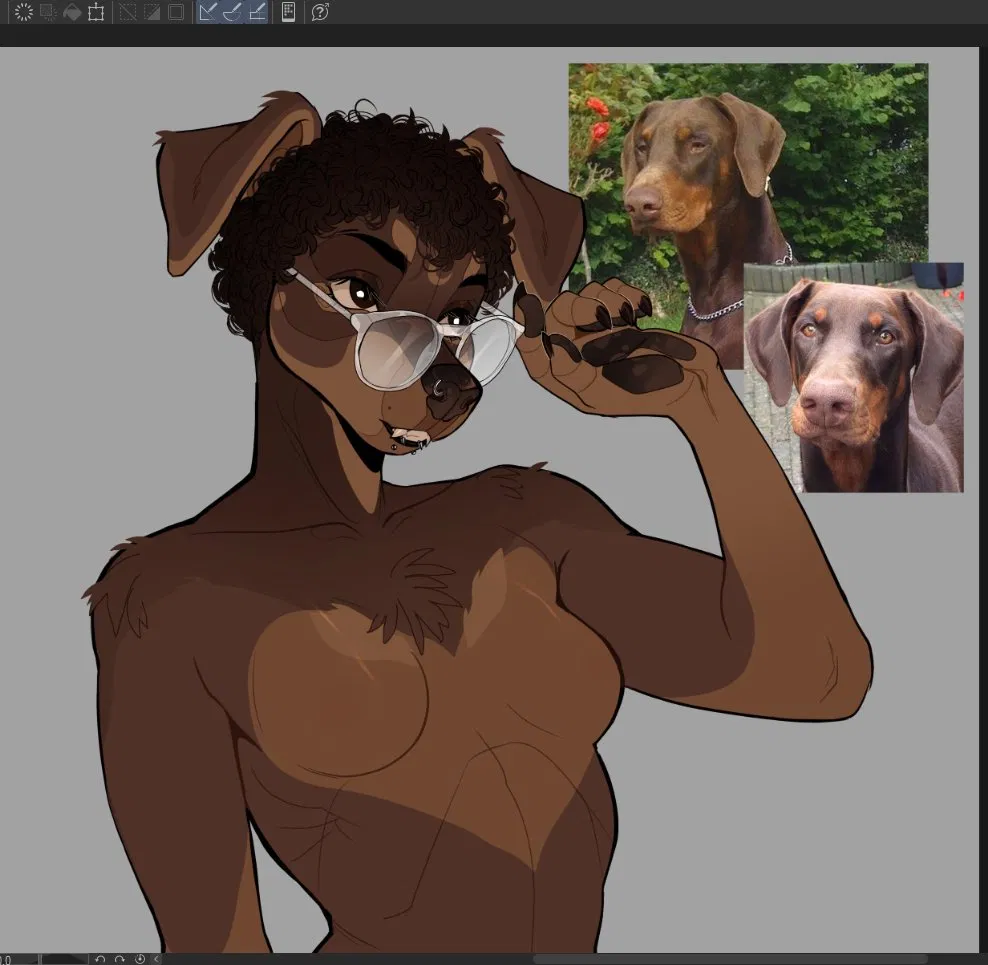Toggle the Show Selection Border icon

point(176,12)
